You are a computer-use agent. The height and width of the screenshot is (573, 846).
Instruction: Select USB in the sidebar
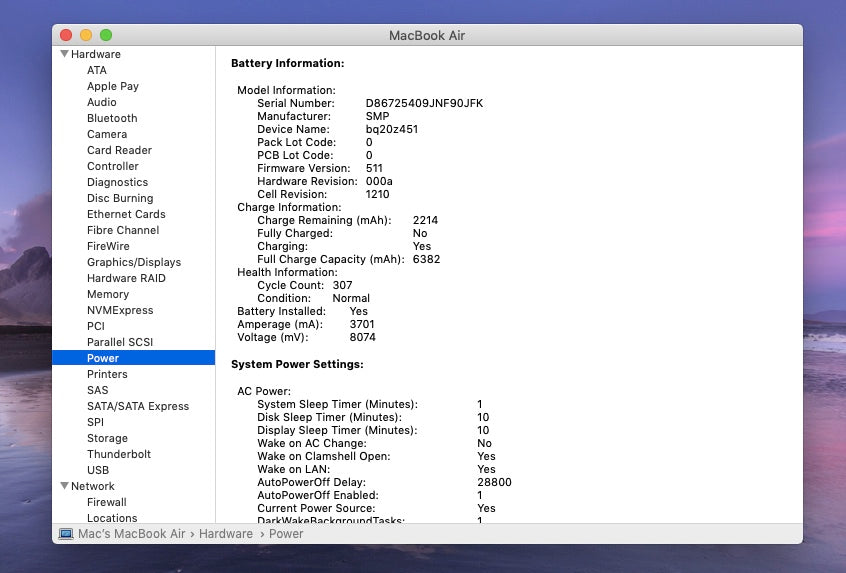click(x=98, y=470)
